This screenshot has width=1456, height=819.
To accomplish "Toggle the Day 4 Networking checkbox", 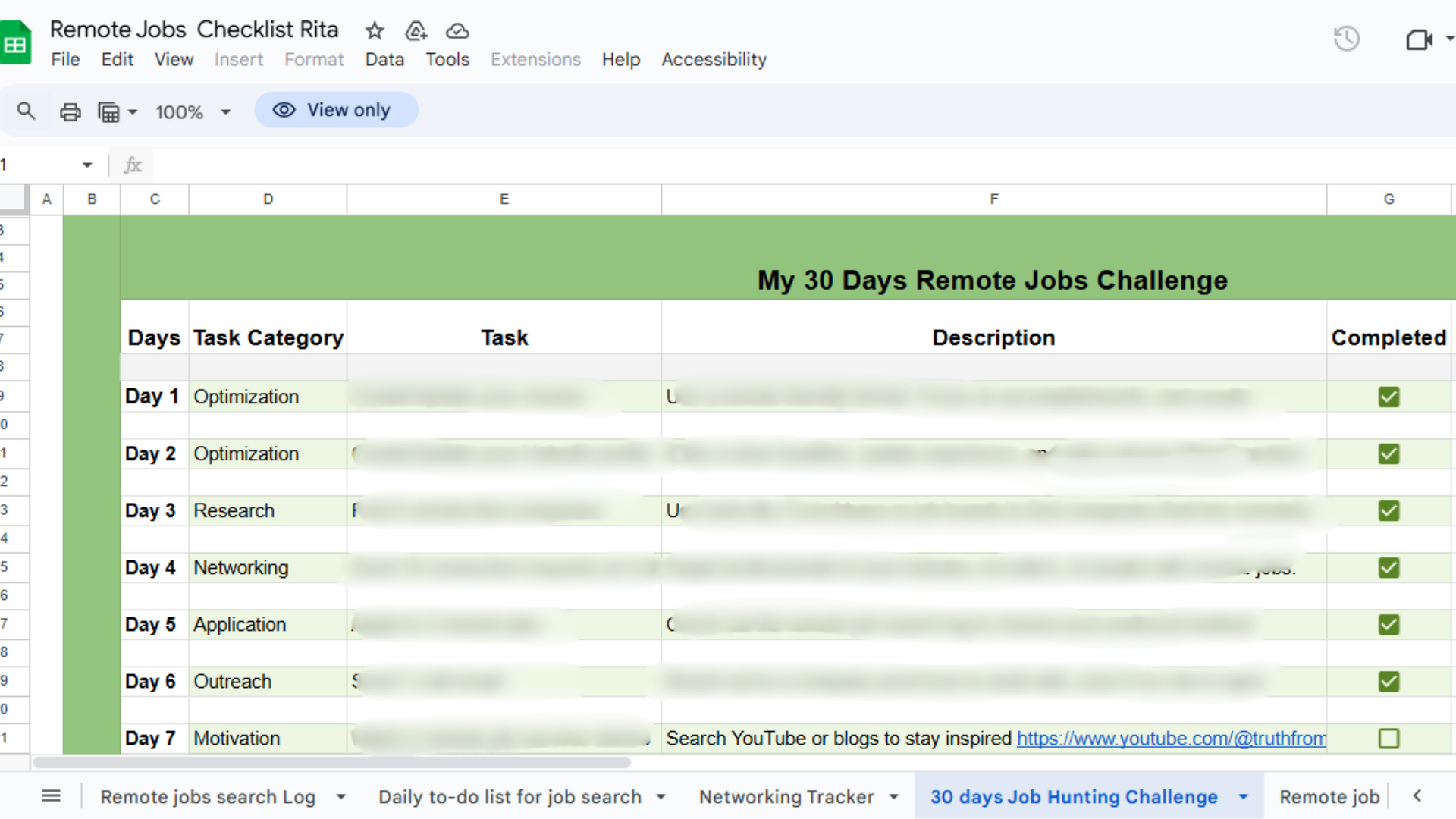I will click(x=1389, y=567).
